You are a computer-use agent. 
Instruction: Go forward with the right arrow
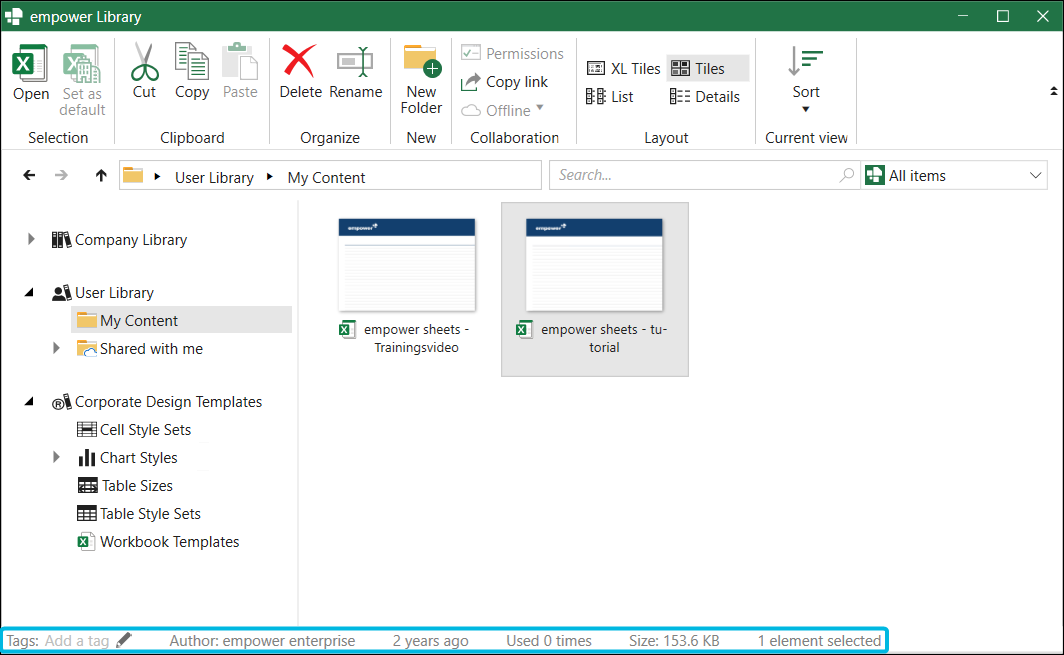click(x=62, y=175)
